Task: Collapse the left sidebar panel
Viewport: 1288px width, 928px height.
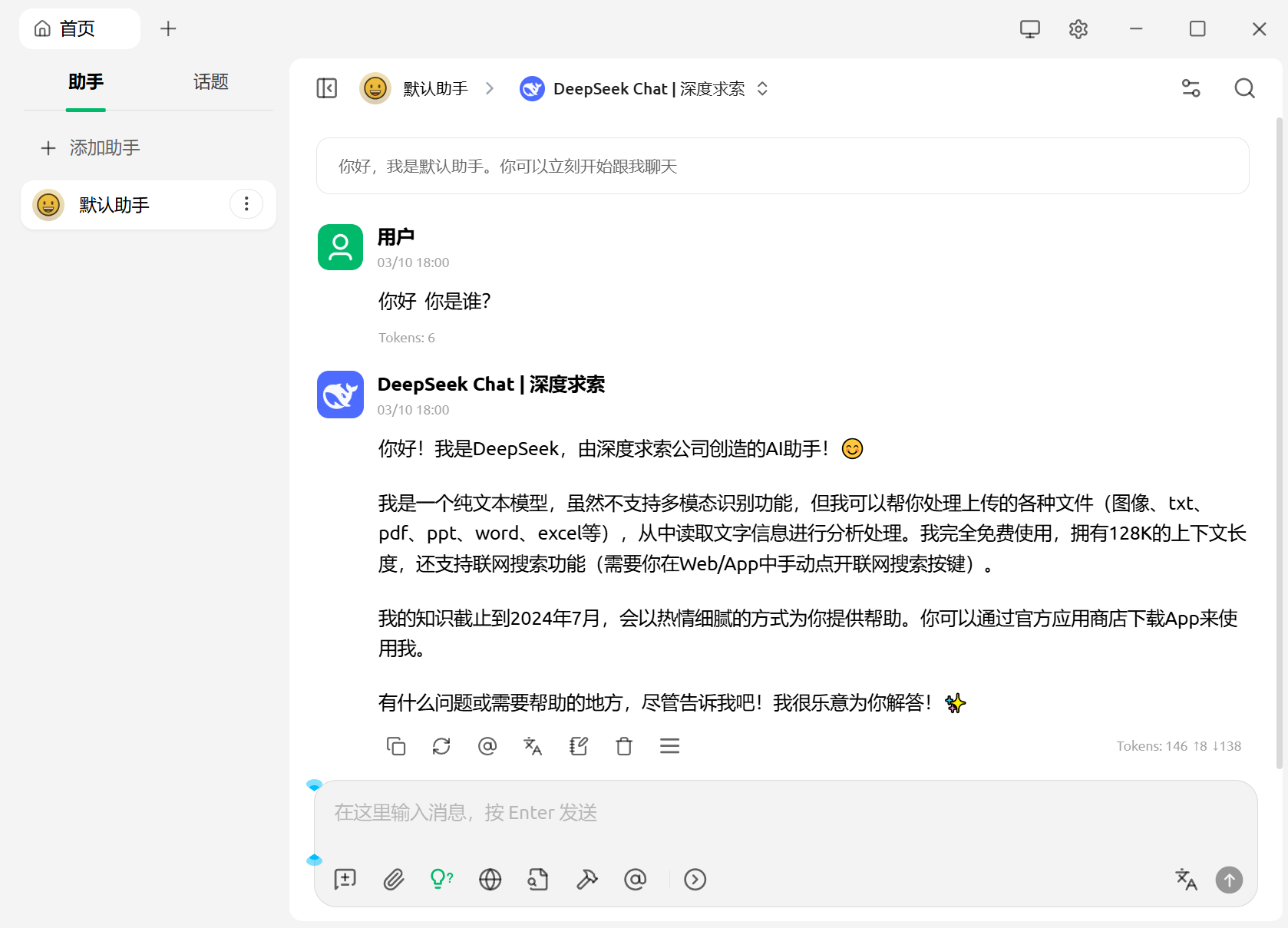Action: (x=327, y=88)
